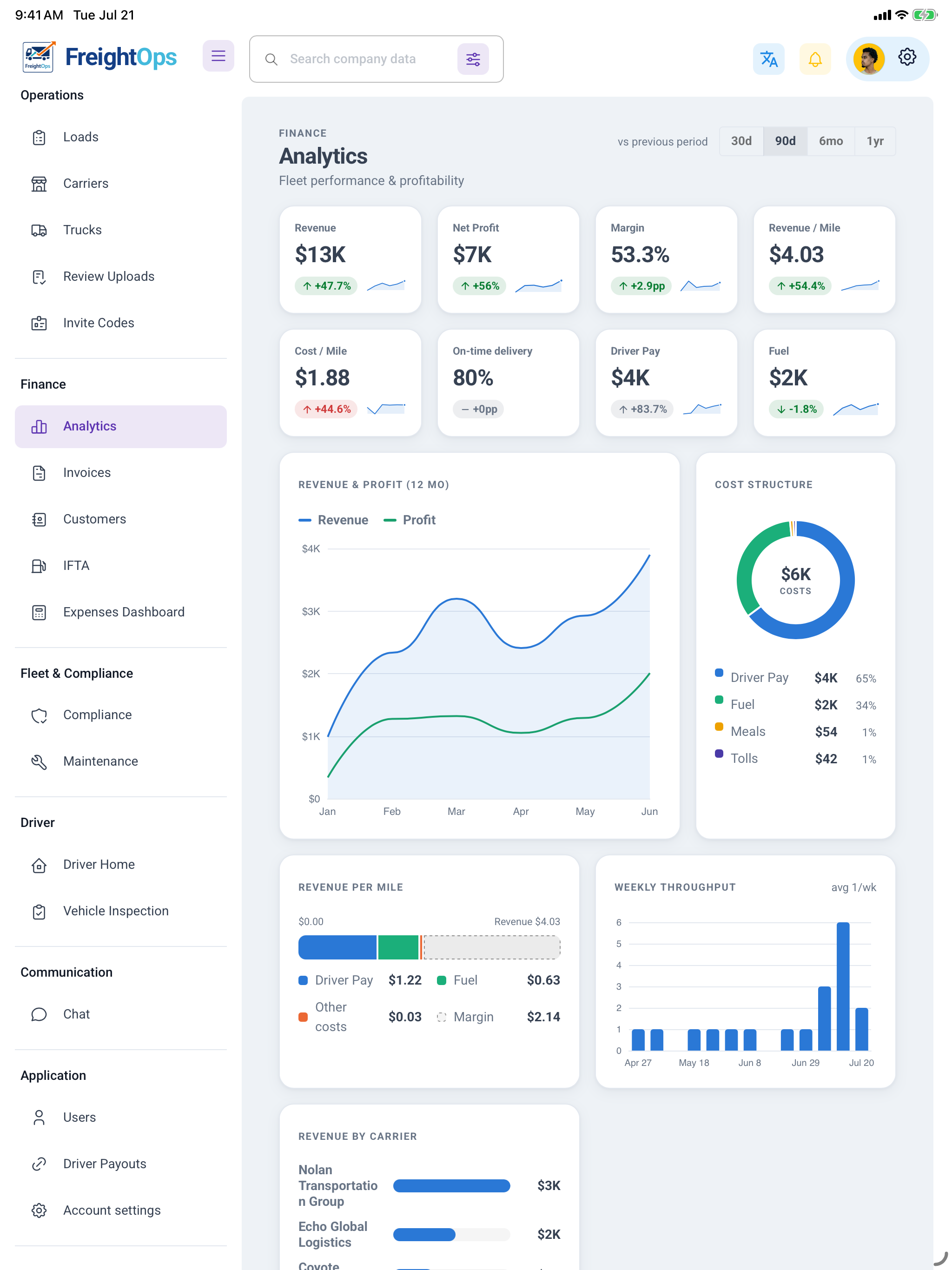Toggle the Profit legend in chart
Image resolution: width=952 pixels, height=1270 pixels.
pos(410,520)
